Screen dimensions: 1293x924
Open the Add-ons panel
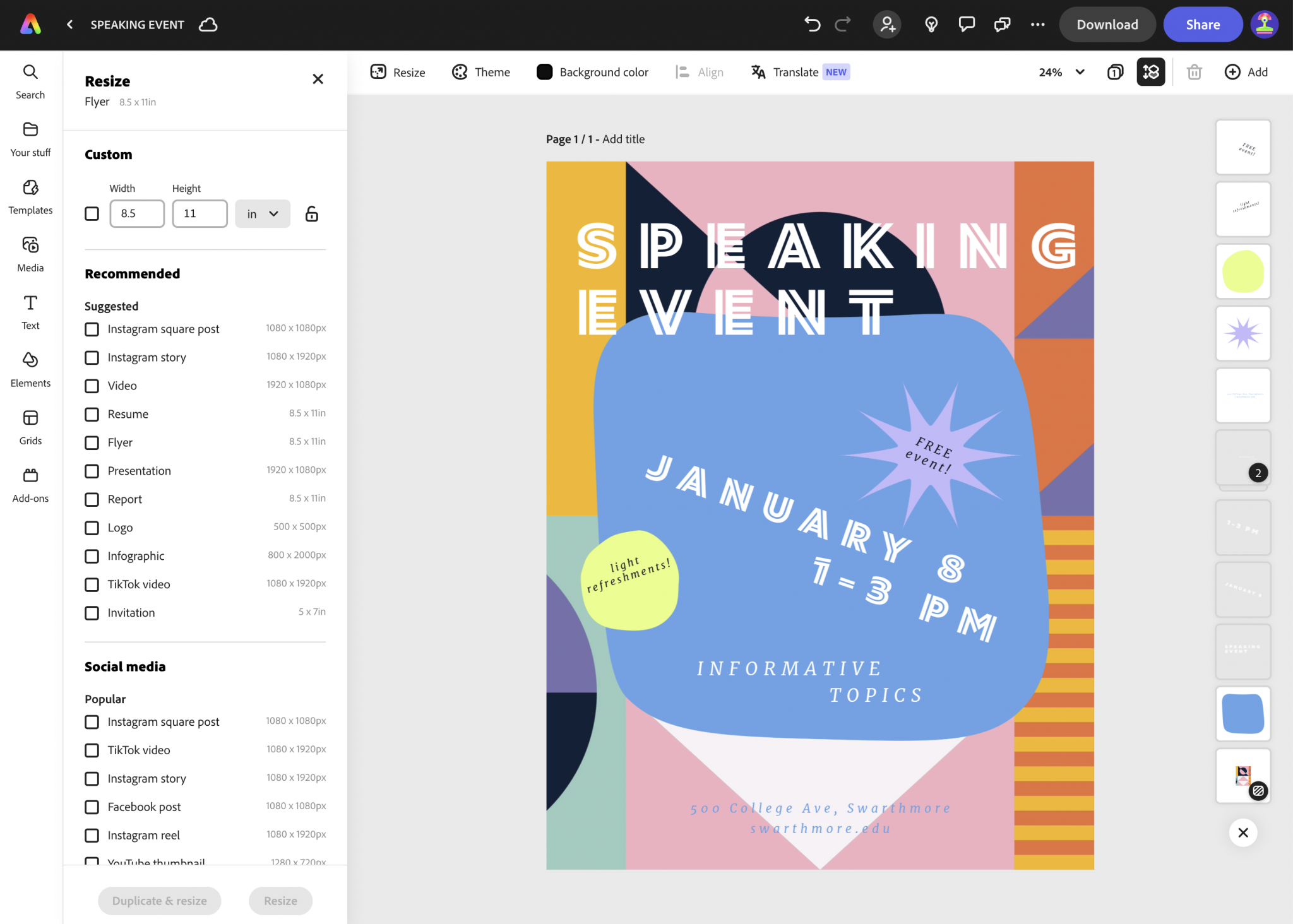30,483
